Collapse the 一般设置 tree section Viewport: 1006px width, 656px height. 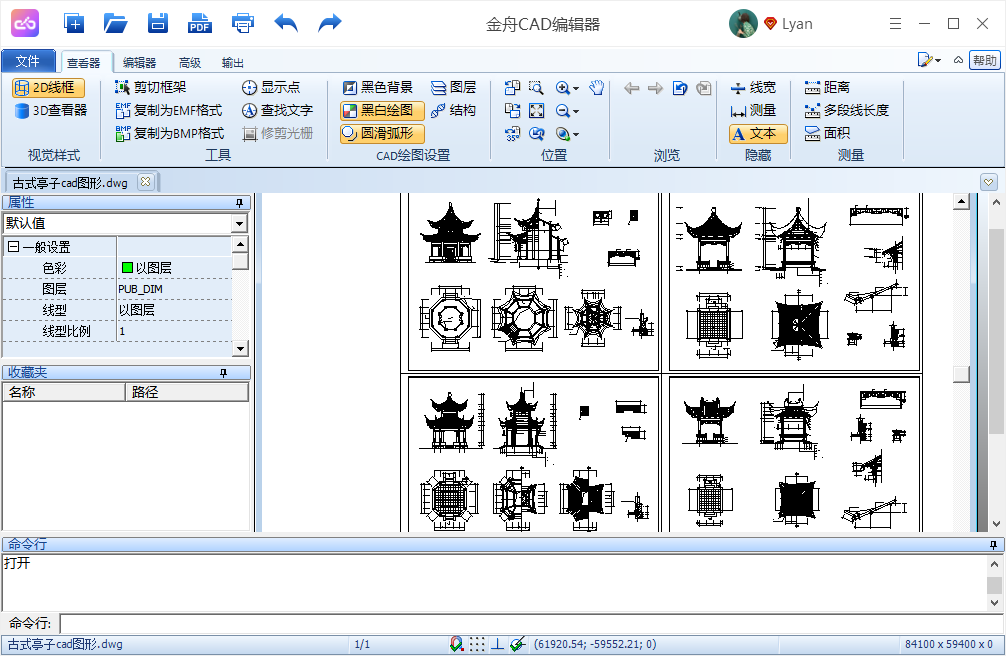[13, 247]
